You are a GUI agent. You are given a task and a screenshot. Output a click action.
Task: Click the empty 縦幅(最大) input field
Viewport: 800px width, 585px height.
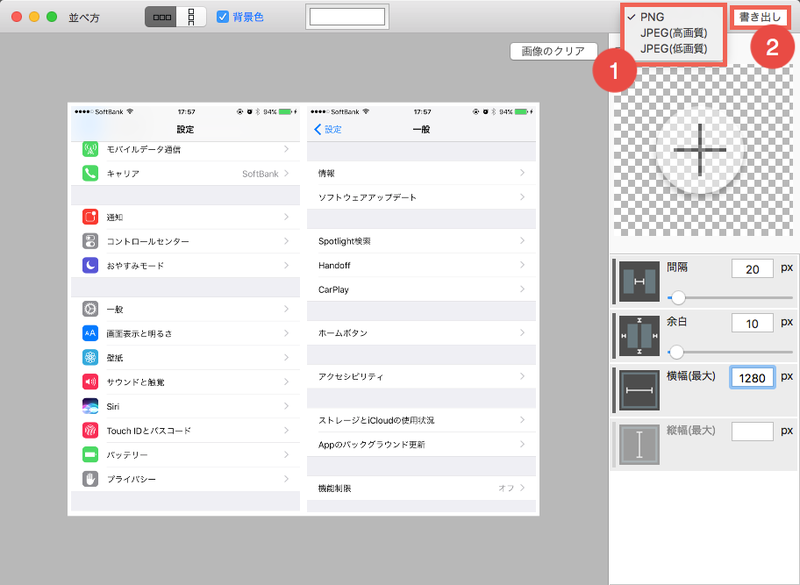(x=752, y=431)
